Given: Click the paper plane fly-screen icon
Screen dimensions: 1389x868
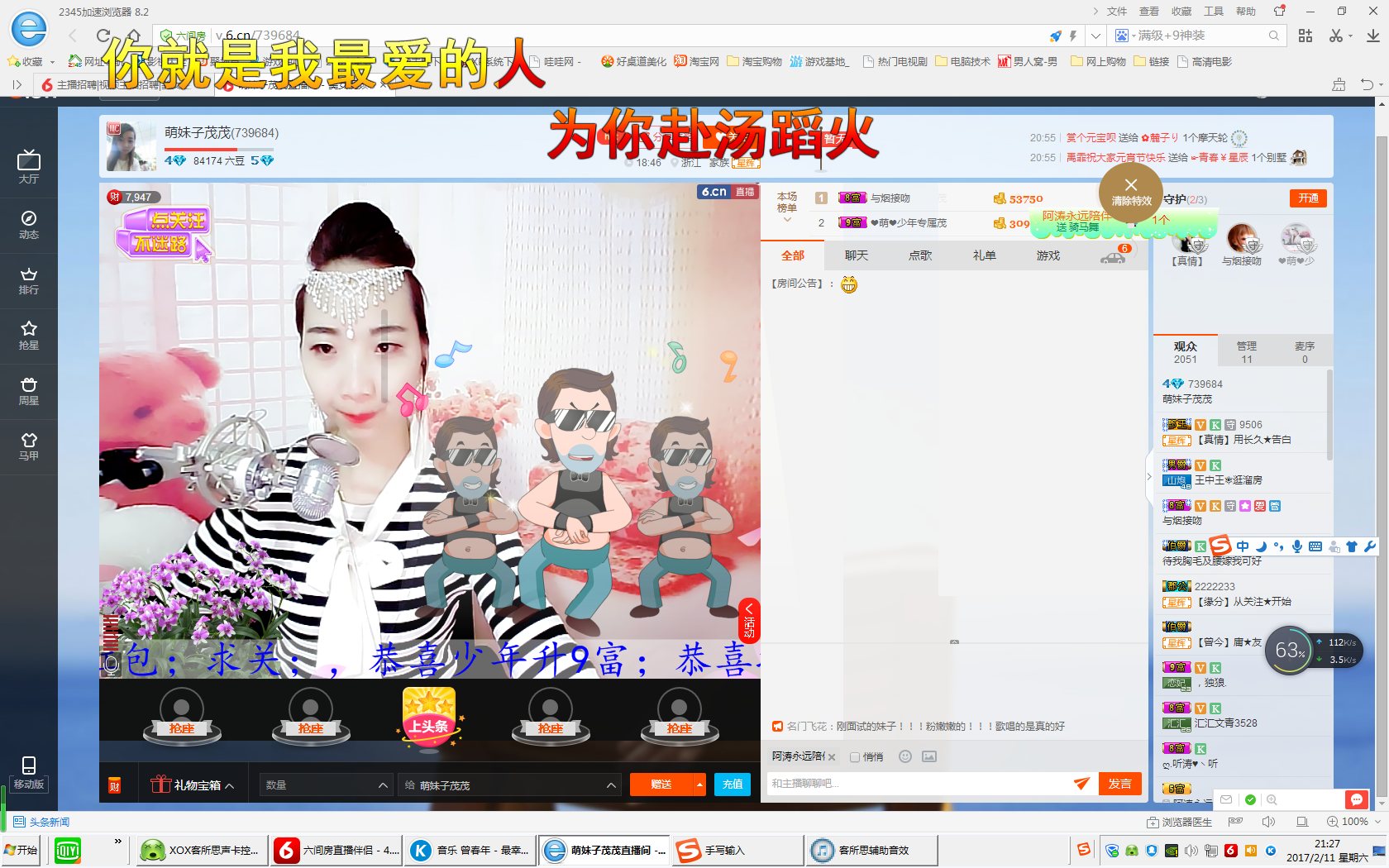Looking at the screenshot, I should (1081, 784).
